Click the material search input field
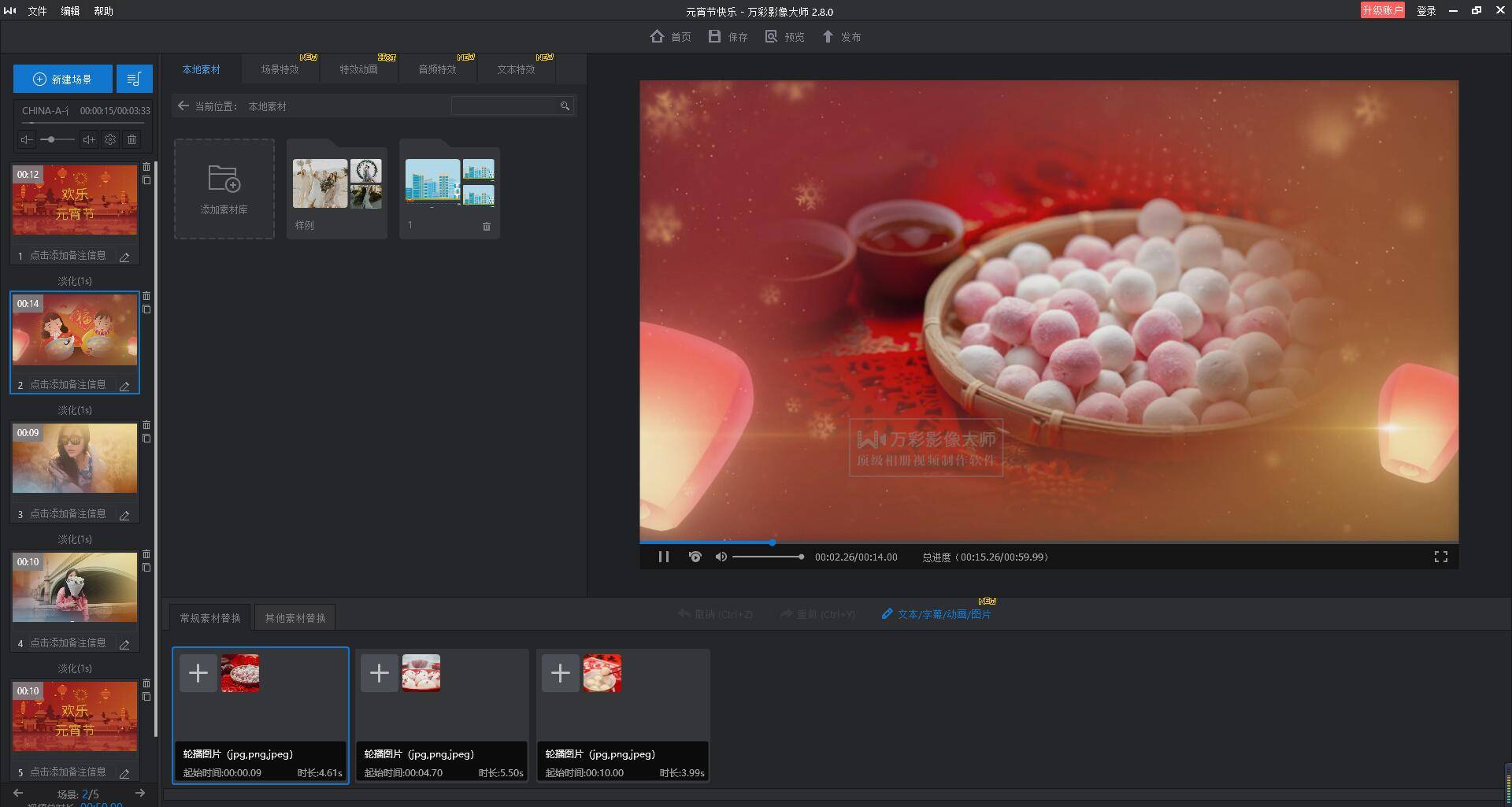This screenshot has height=807, width=1512. tap(504, 106)
